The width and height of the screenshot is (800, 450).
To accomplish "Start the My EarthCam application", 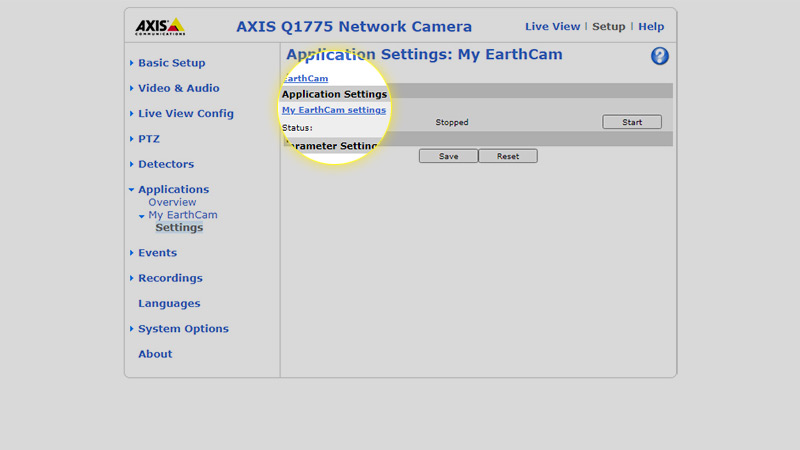I will click(x=632, y=122).
